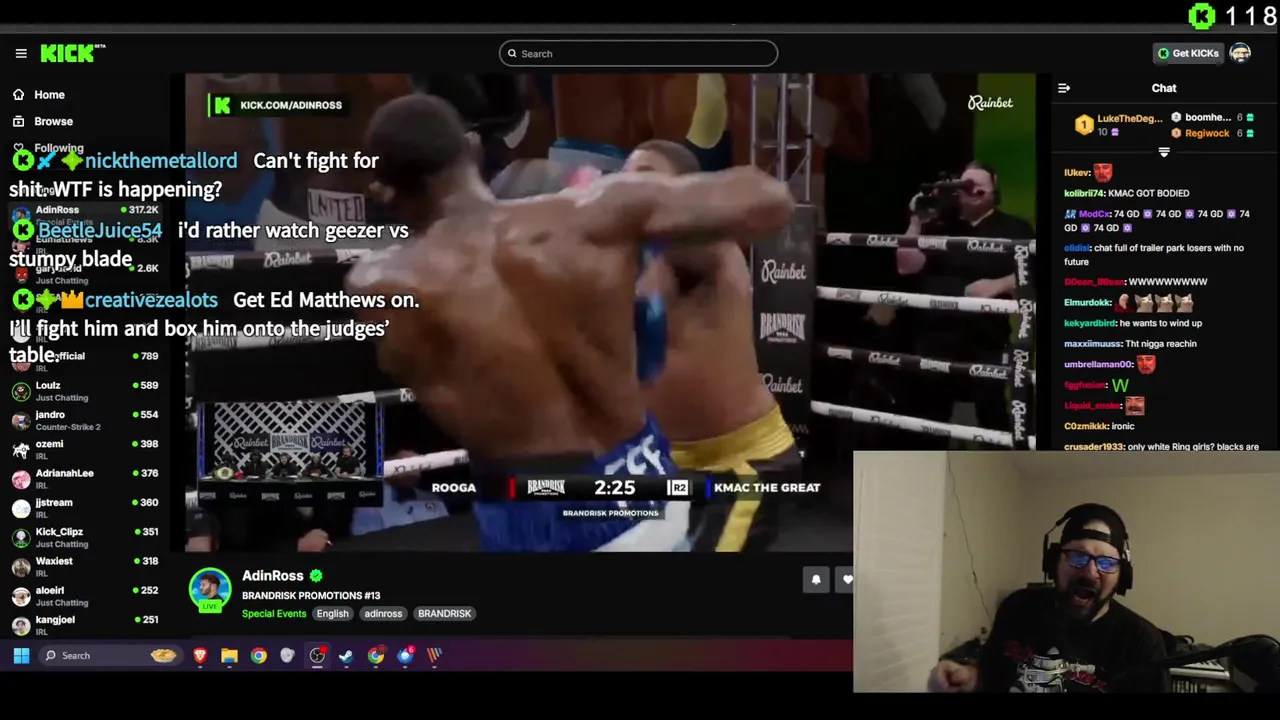The image size is (1280, 720).
Task: Expand the chat leaderboard with the down chevron
Action: point(1164,152)
